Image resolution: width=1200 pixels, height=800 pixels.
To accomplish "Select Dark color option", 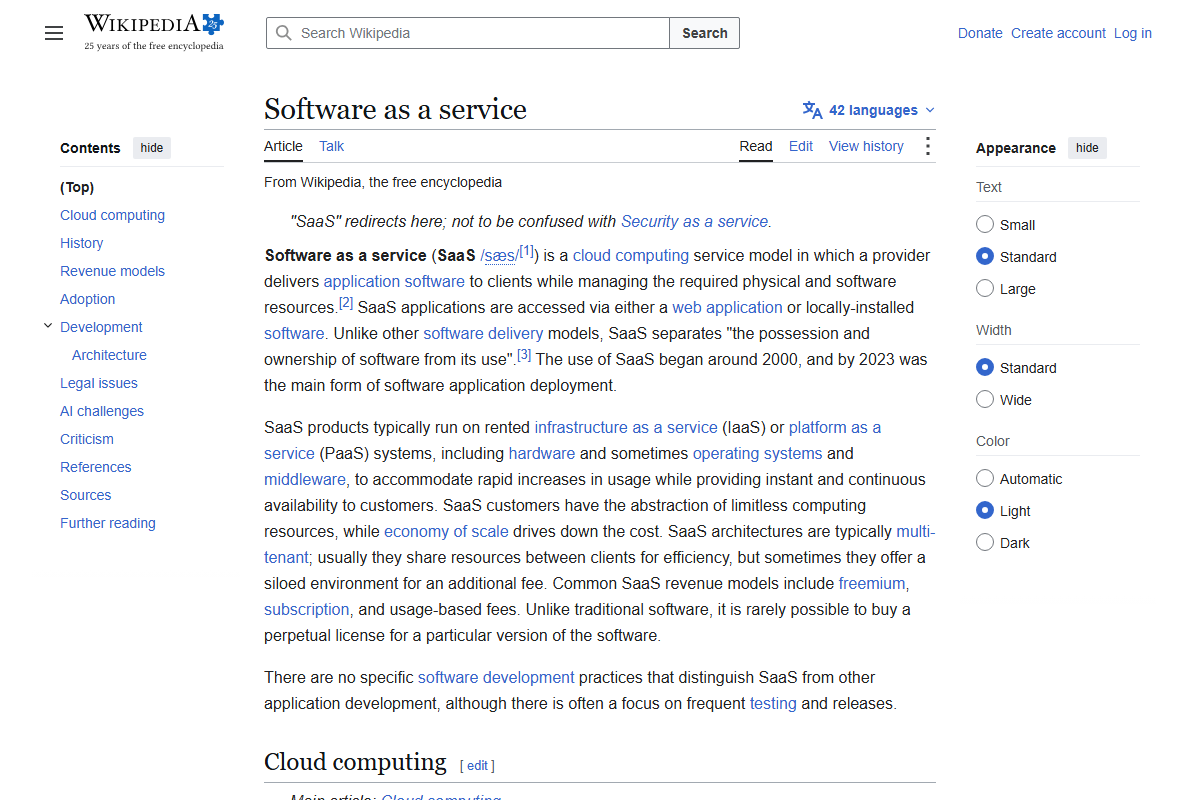I will [985, 542].
